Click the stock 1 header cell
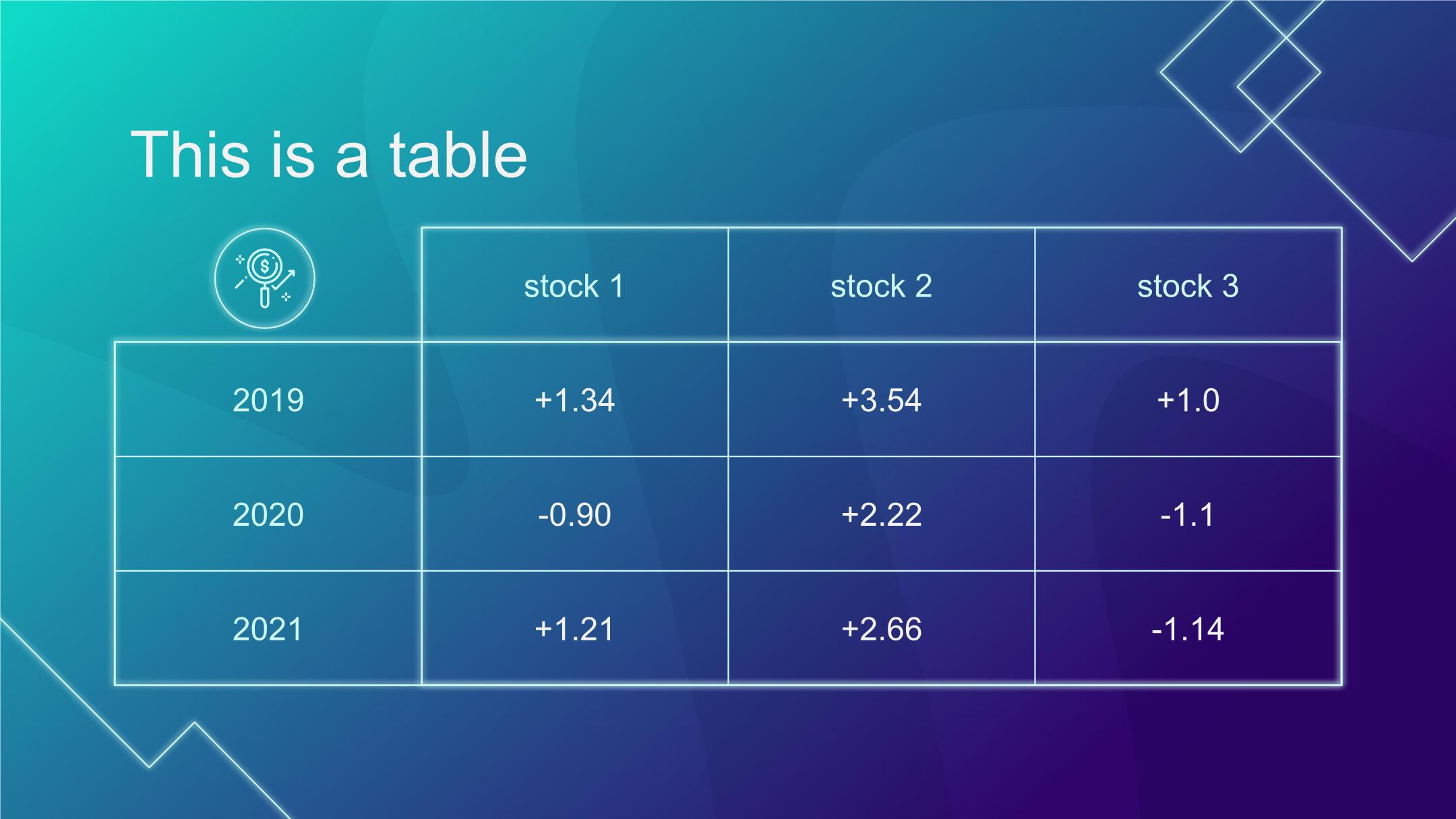 coord(574,285)
